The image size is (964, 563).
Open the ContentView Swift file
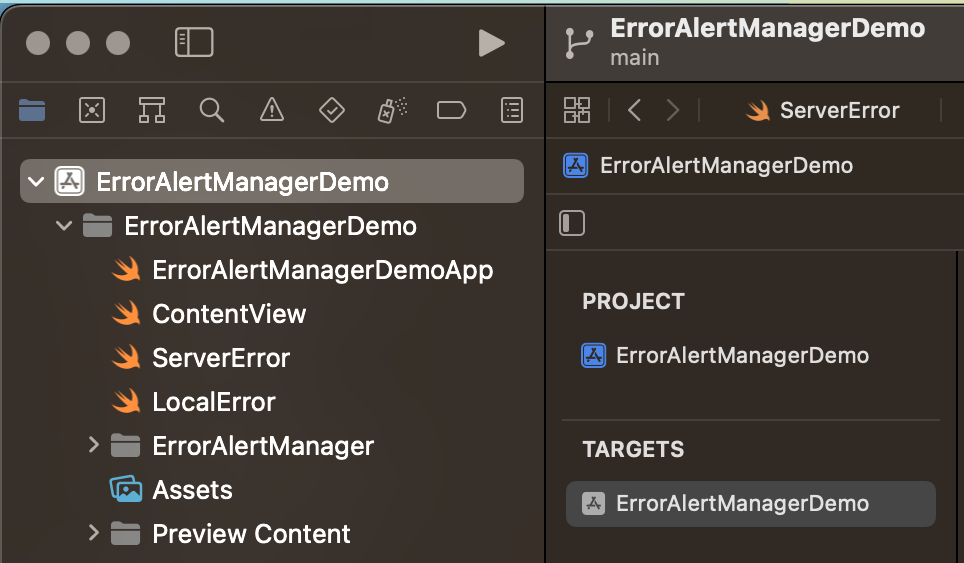point(229,314)
